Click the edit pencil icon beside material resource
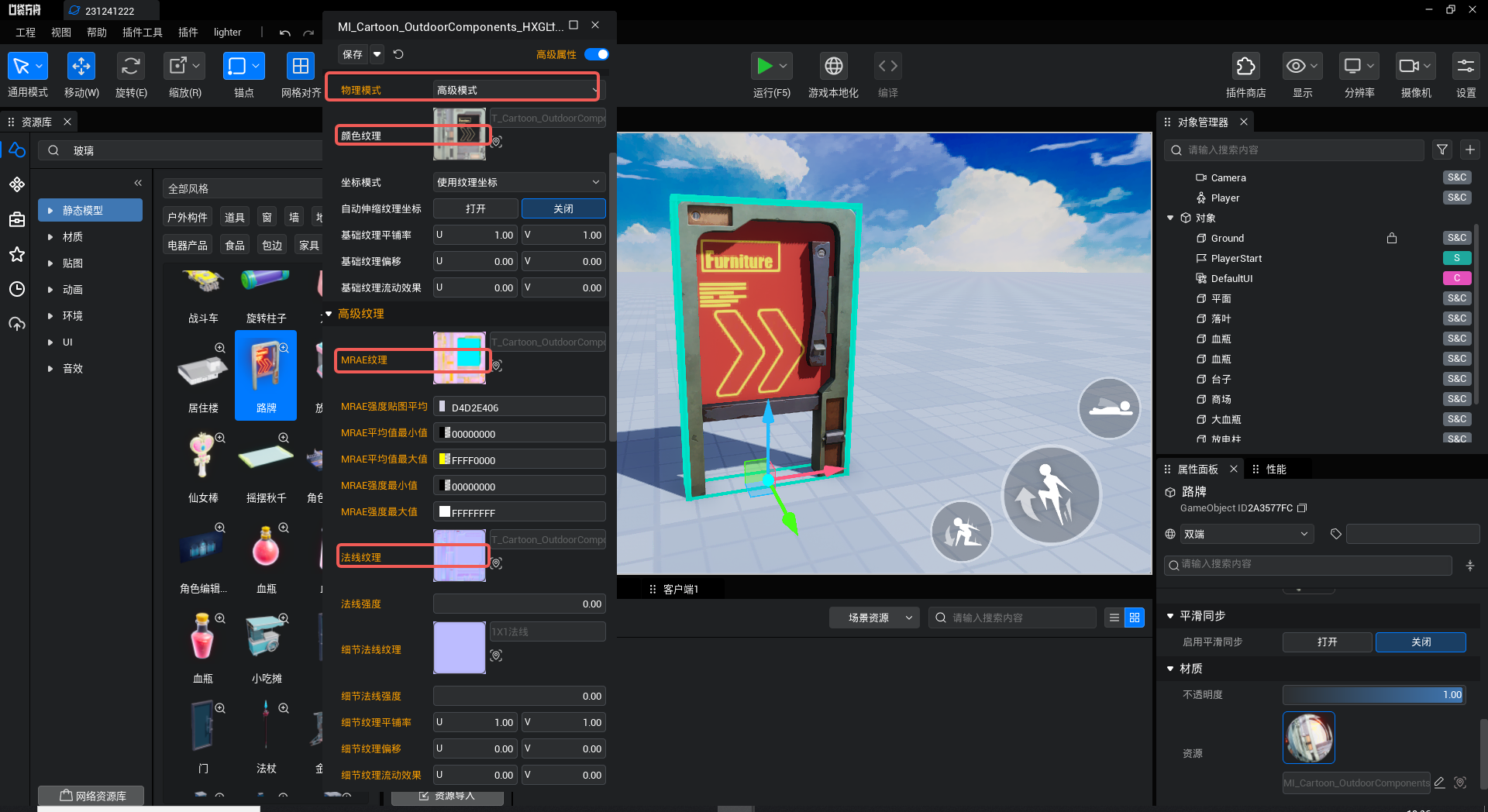Image resolution: width=1488 pixels, height=812 pixels. (1439, 783)
